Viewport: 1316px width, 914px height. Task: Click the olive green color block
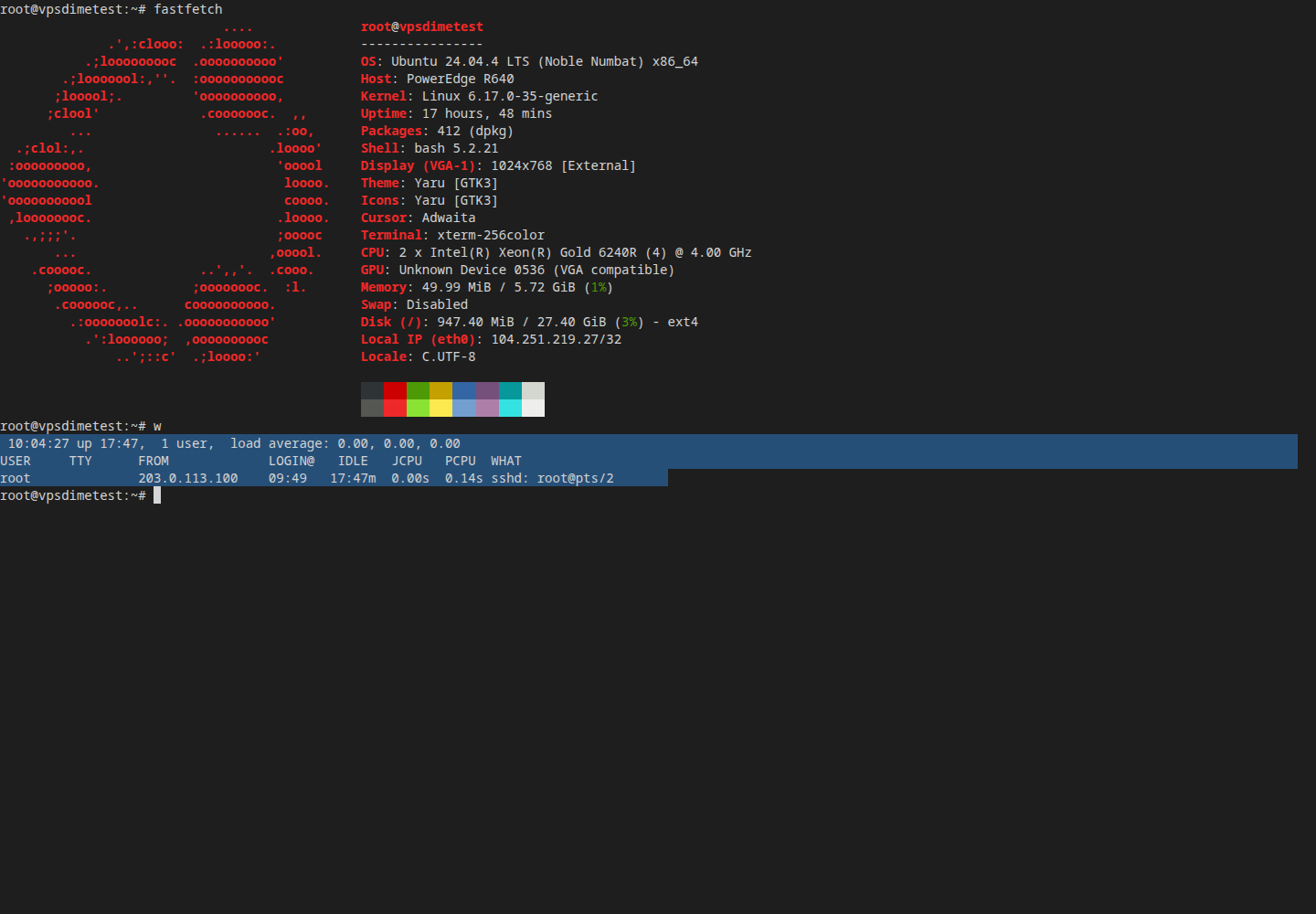point(418,390)
